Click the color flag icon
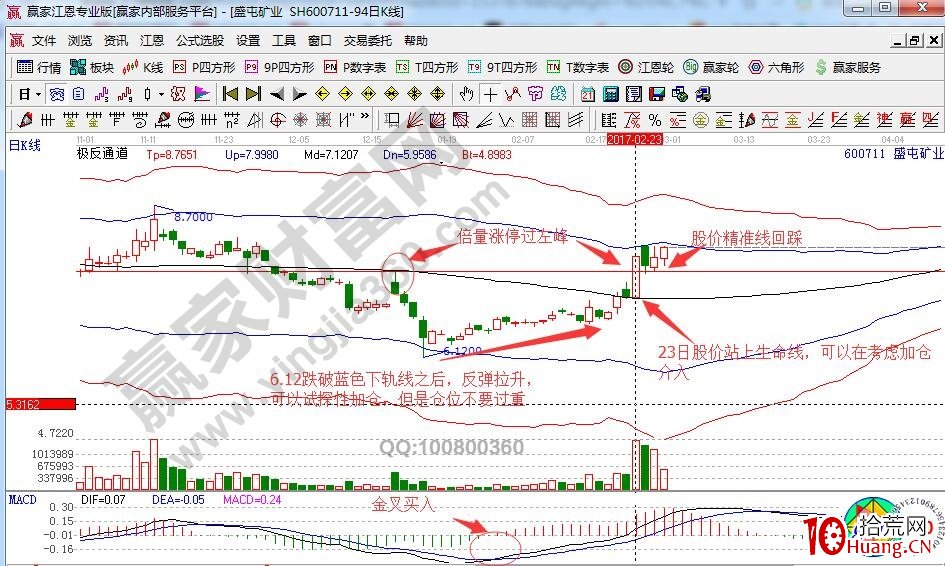The width and height of the screenshot is (945, 566). click(202, 94)
